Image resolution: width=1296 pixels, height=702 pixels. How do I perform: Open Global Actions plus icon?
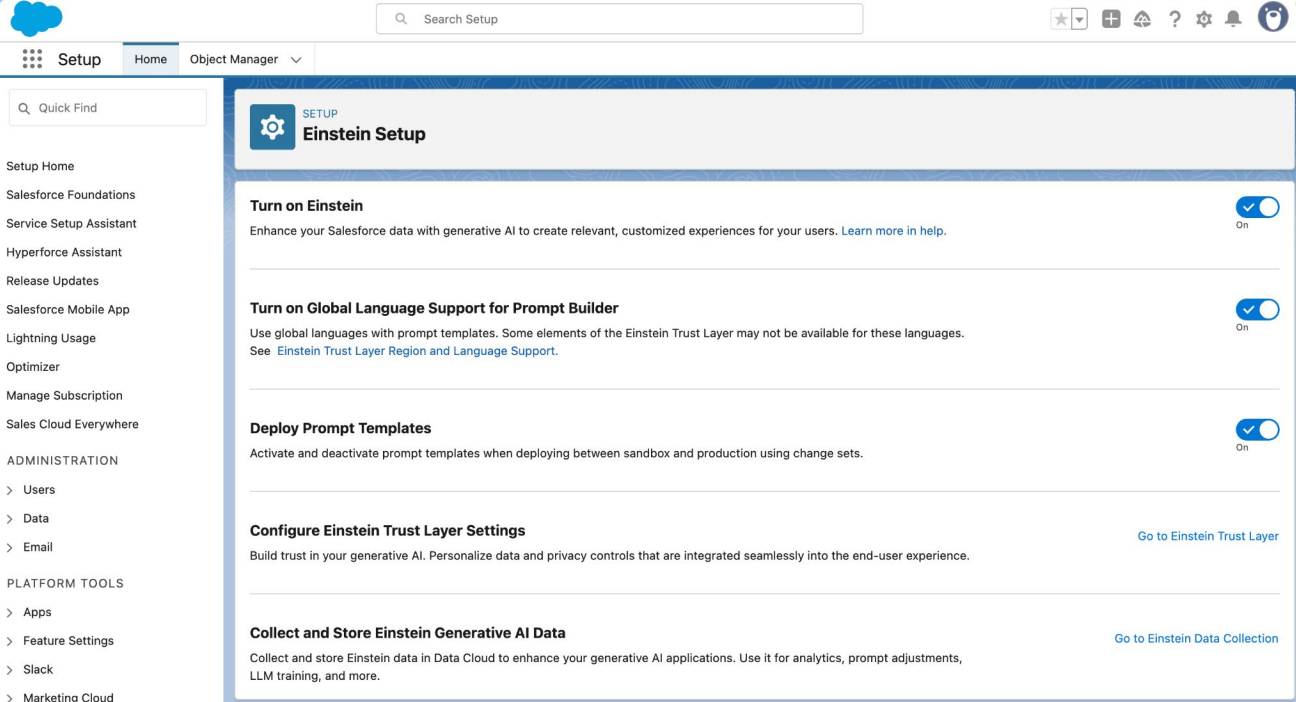[1111, 19]
